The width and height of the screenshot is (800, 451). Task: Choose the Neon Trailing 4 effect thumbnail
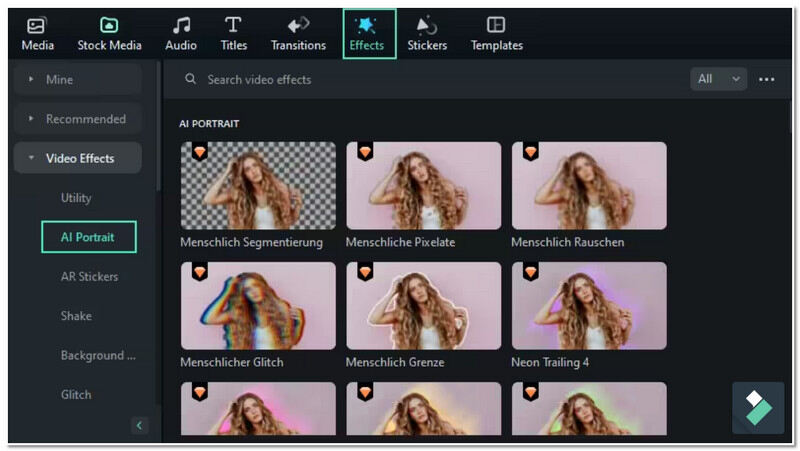point(589,306)
